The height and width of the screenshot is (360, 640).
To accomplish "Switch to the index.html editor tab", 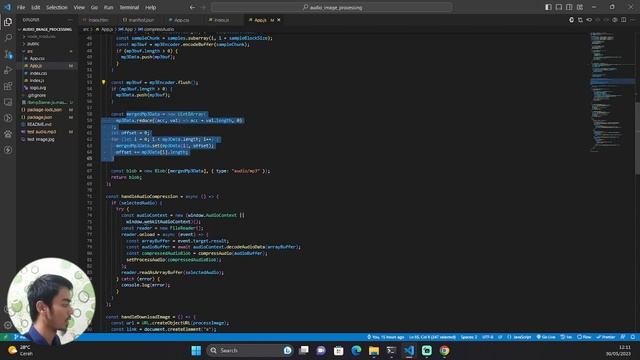I will coord(98,20).
